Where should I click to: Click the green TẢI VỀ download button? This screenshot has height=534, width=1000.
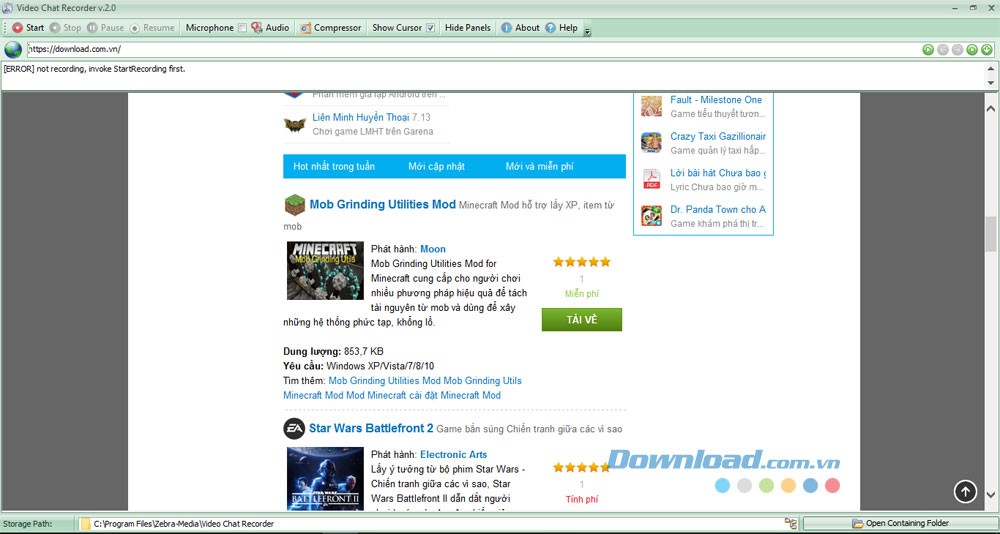[581, 319]
